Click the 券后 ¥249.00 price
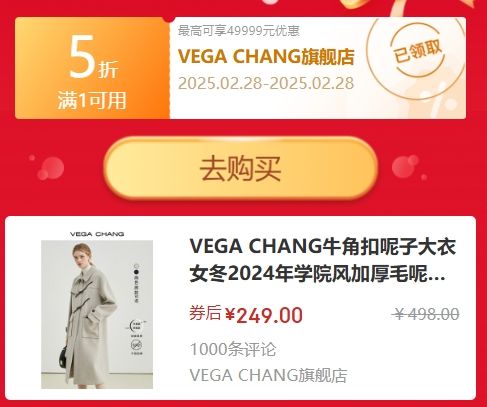This screenshot has width=487, height=407. pyautogui.click(x=246, y=314)
